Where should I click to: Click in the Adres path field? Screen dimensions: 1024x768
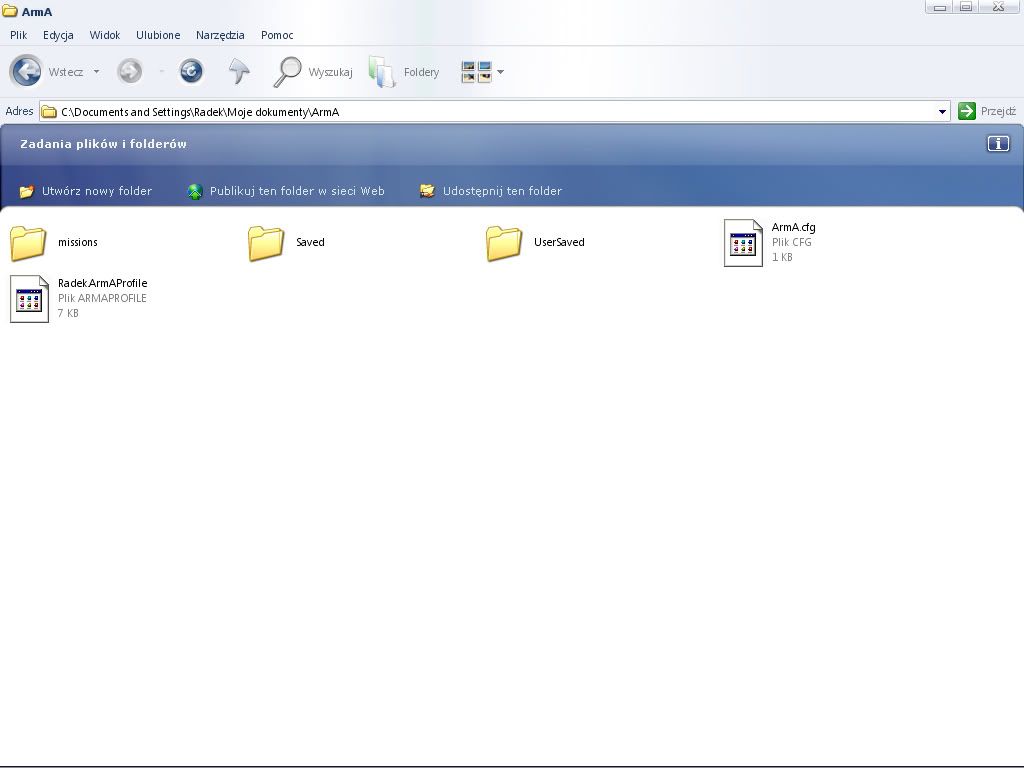click(494, 112)
